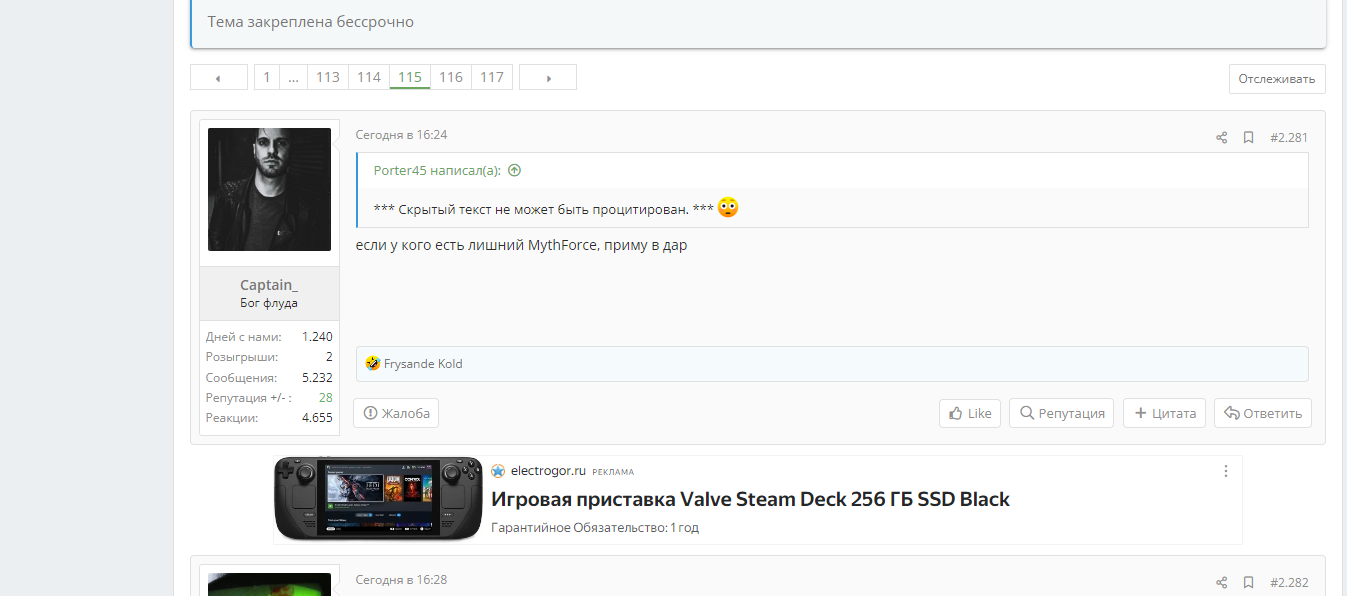Click Розыгрыши count 2
This screenshot has width=1347, height=596.
pyautogui.click(x=329, y=357)
